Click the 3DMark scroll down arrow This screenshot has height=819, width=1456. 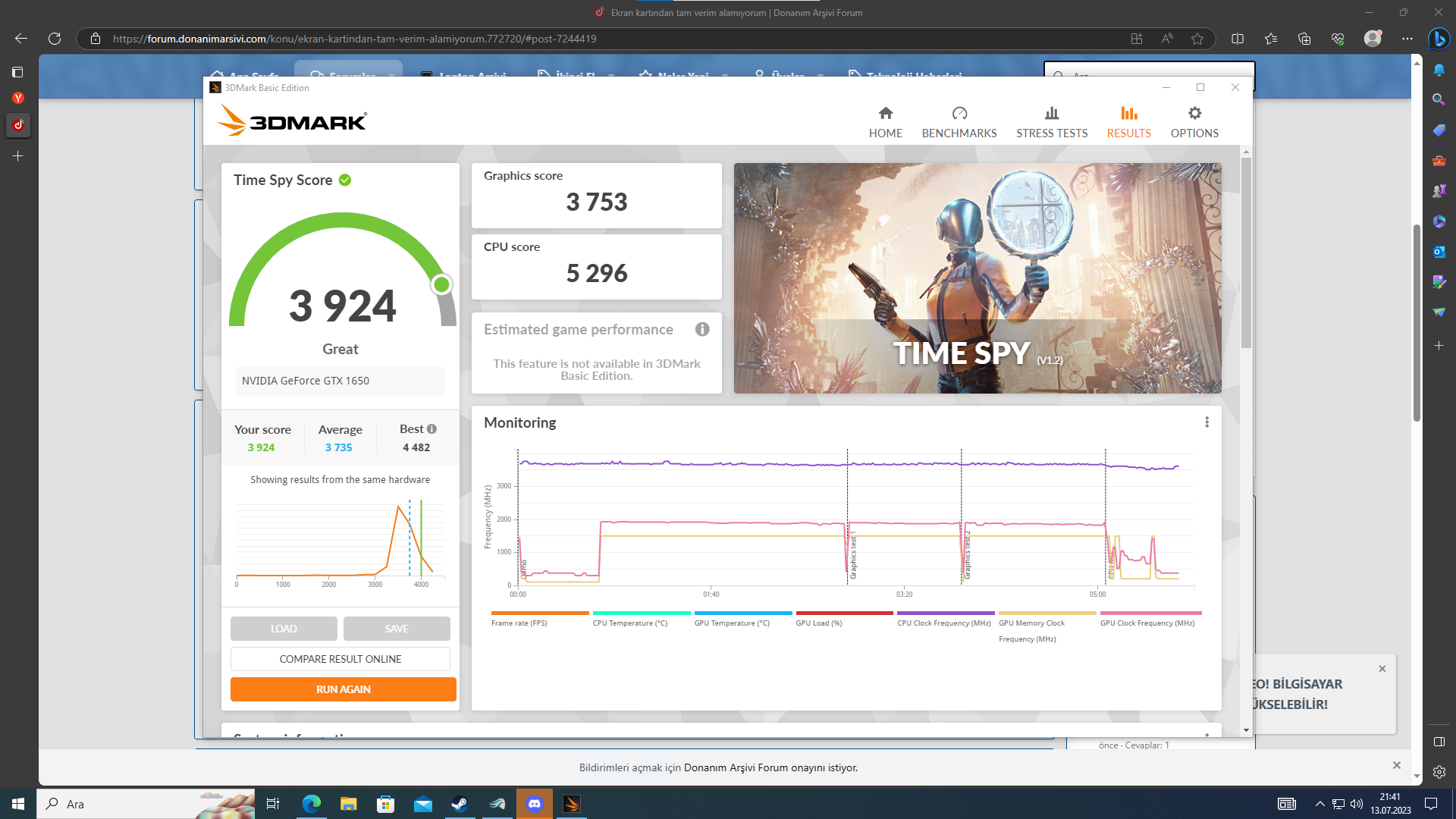pyautogui.click(x=1246, y=730)
